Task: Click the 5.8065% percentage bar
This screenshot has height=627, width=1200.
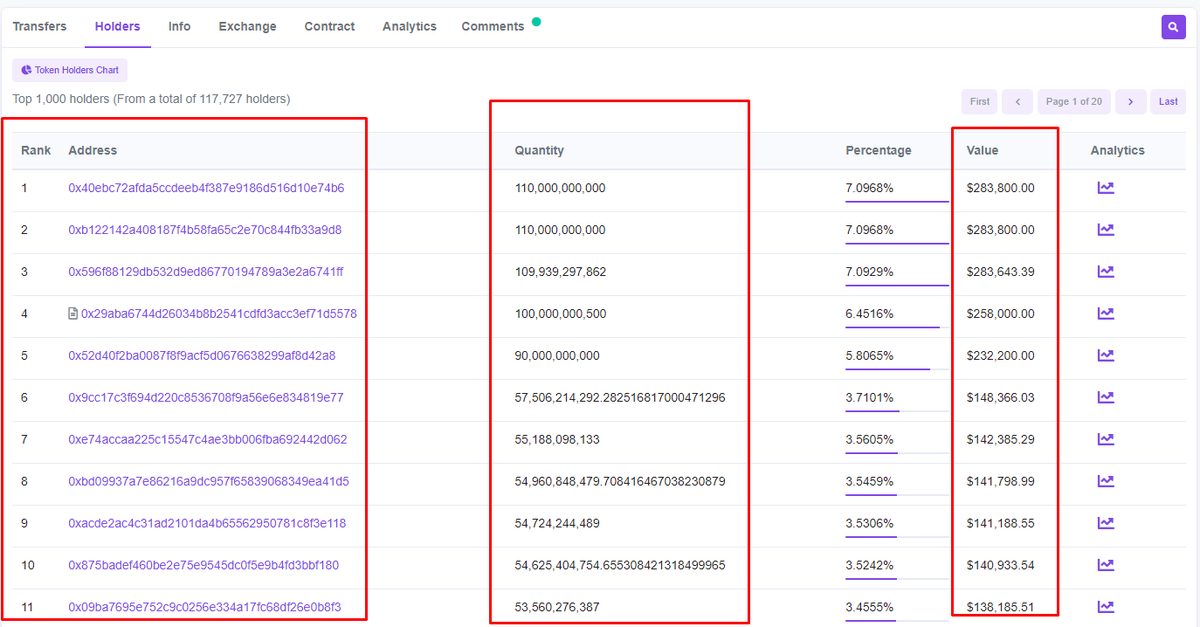Action: 897,369
